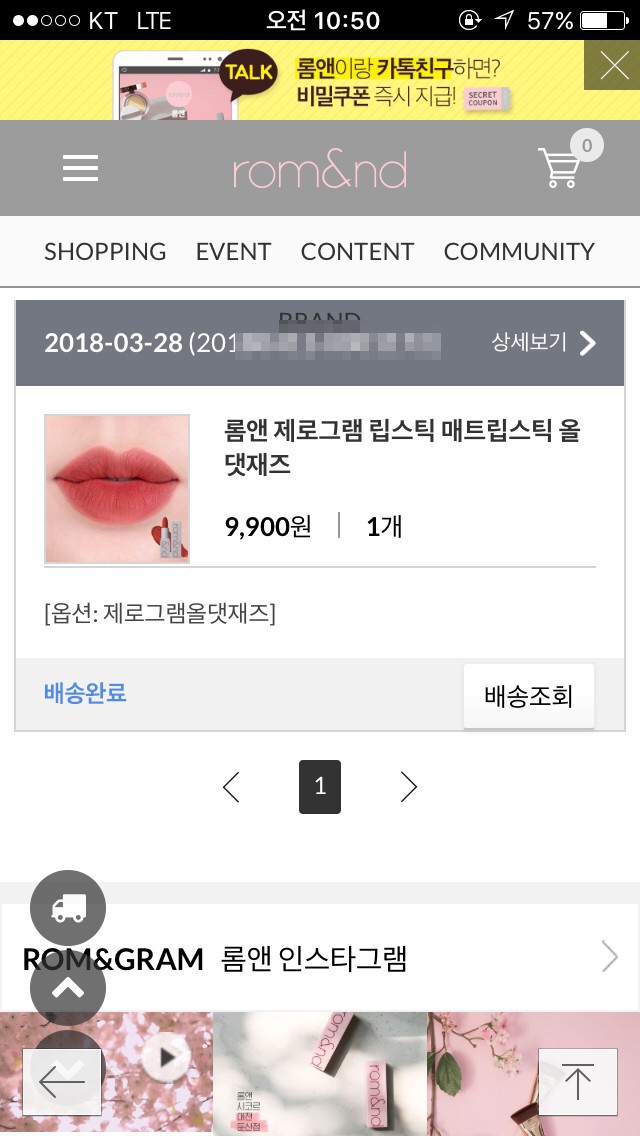
Task: Open the SHOPPING tab
Action: (105, 251)
